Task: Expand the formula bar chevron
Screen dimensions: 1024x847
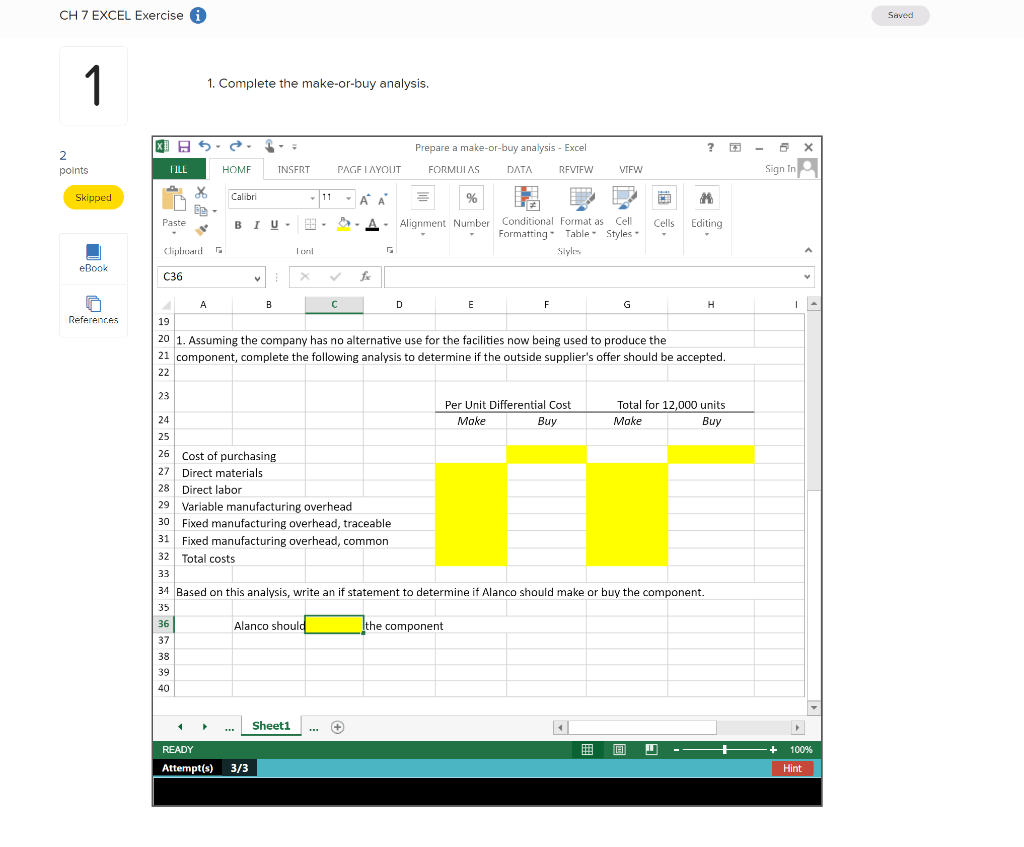Action: point(807,277)
